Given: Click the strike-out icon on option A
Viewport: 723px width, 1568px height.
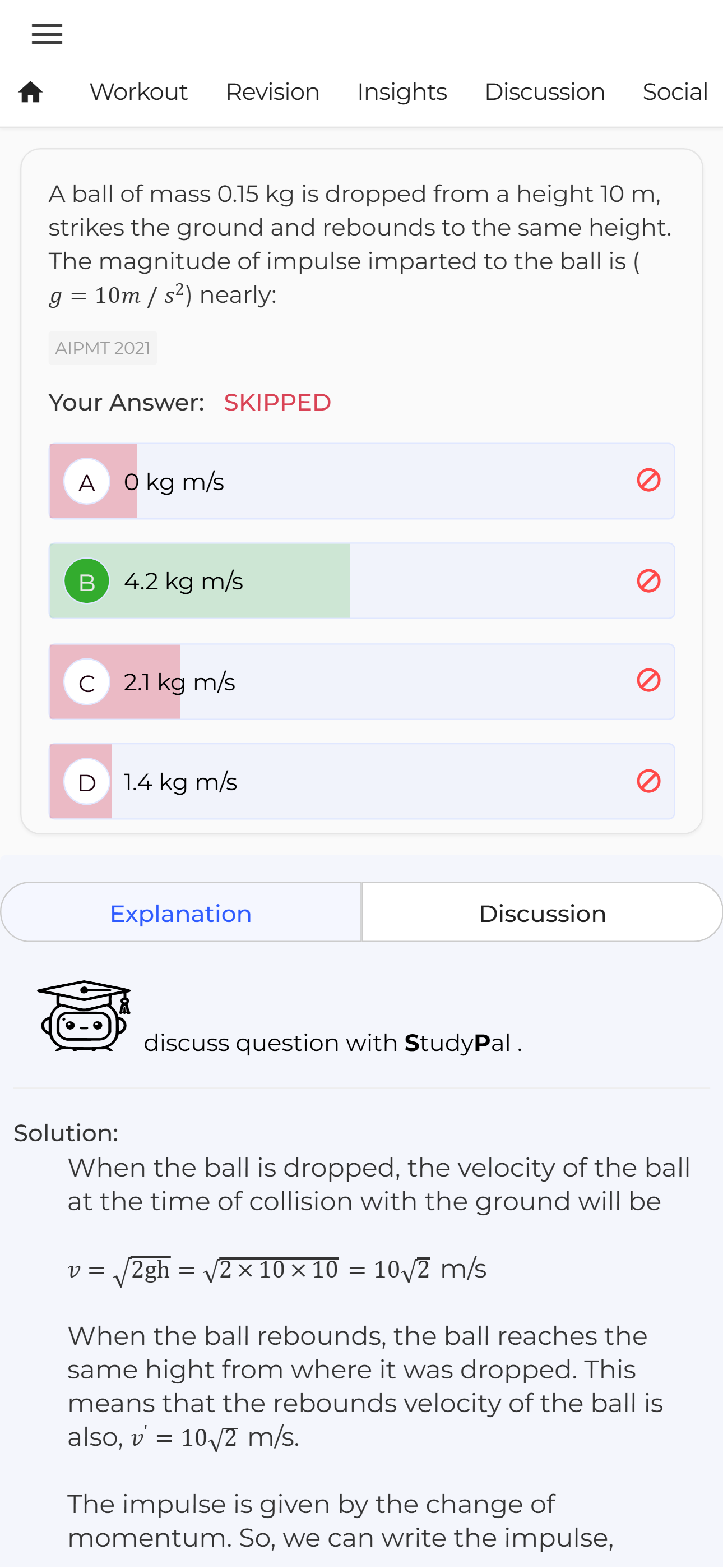Looking at the screenshot, I should pos(648,480).
